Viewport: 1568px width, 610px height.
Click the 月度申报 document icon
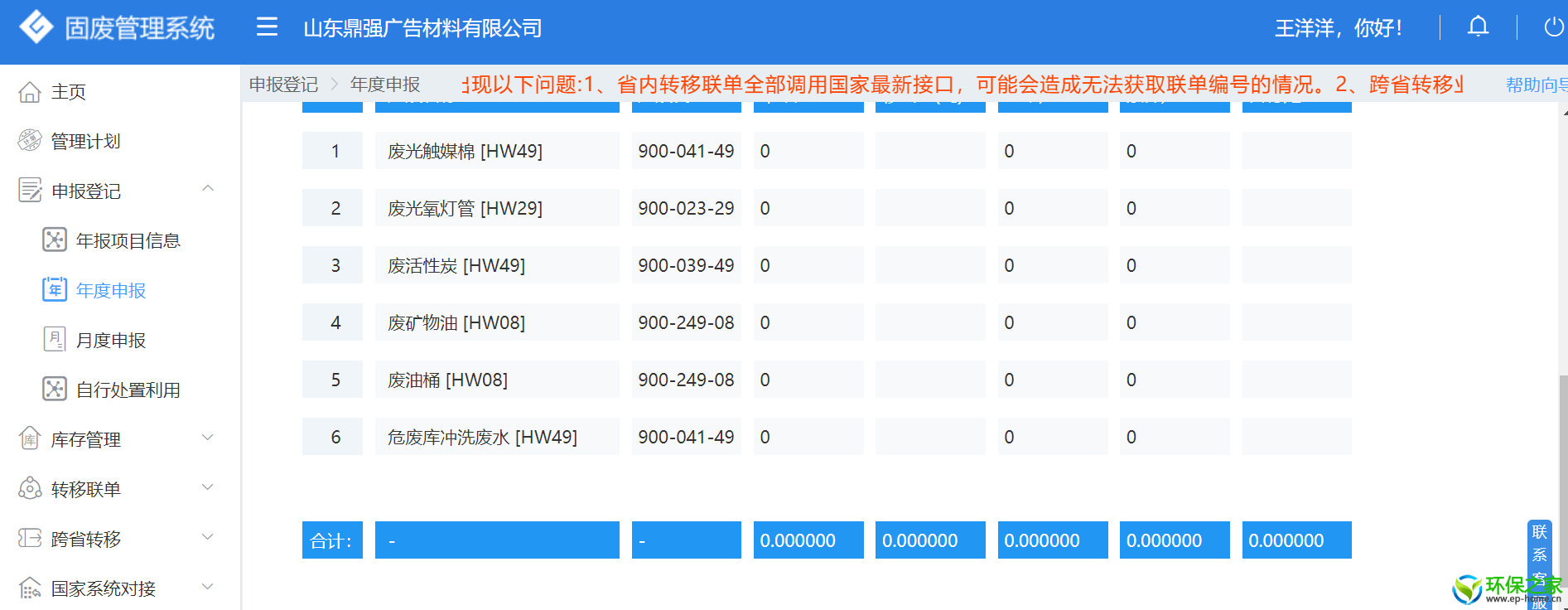(55, 339)
